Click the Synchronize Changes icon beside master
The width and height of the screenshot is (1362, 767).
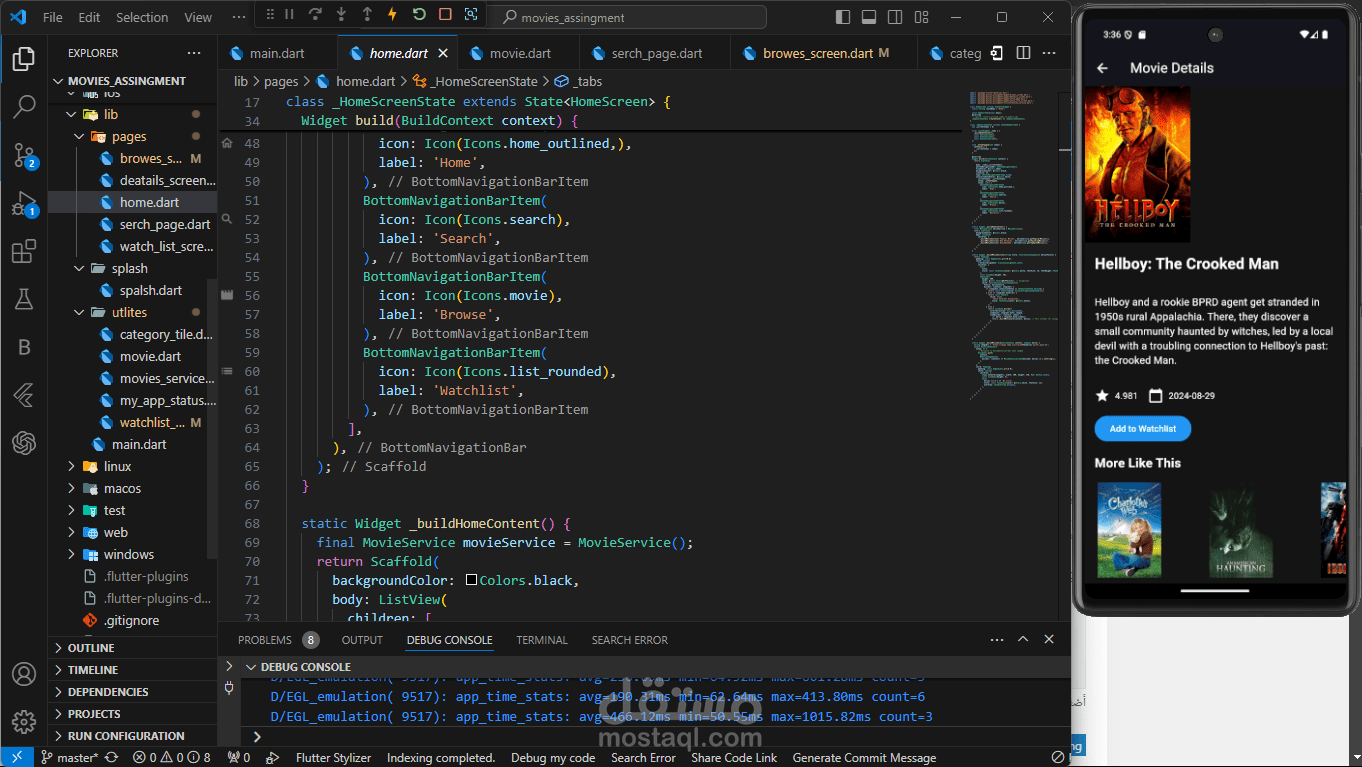tap(111, 758)
